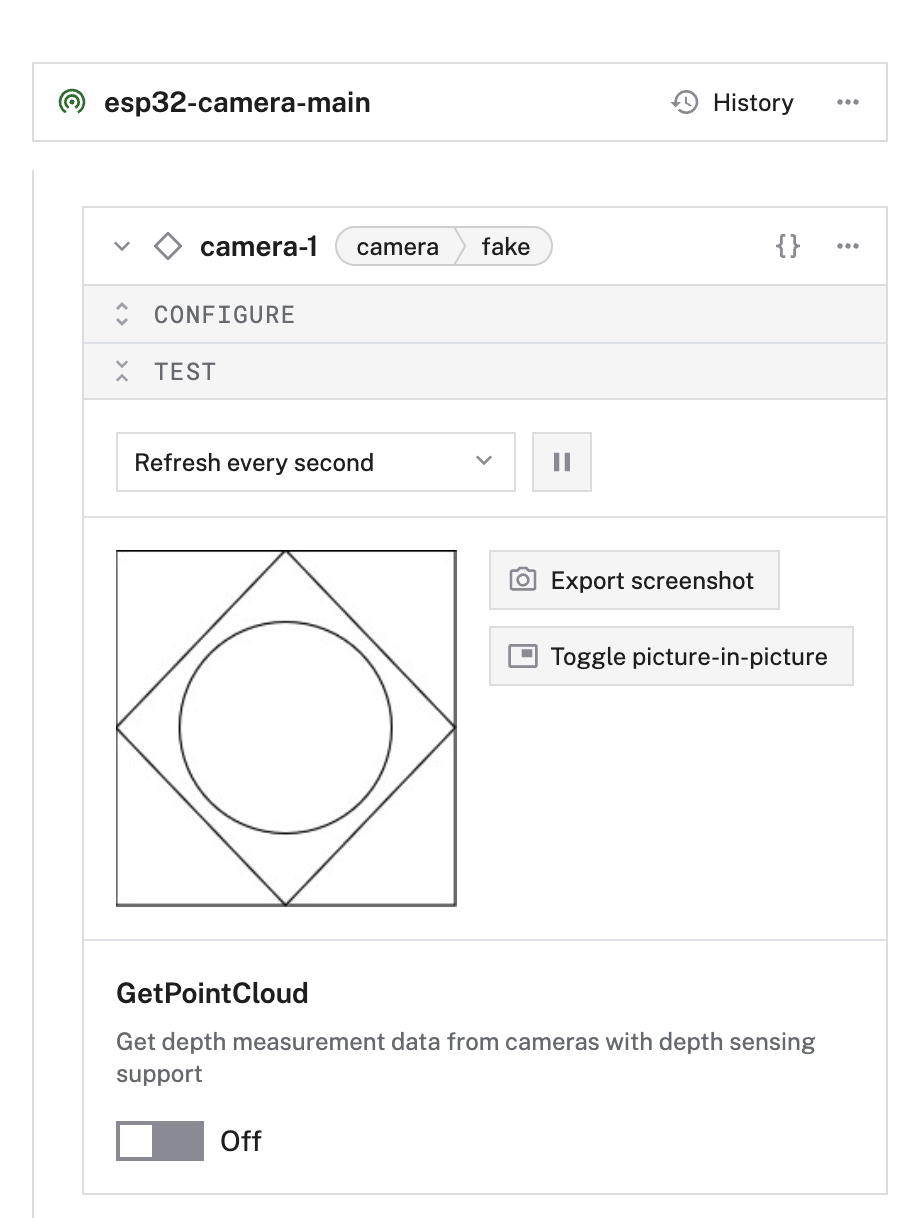Click the camera feed preview image
This screenshot has height=1218, width=920.
(x=286, y=728)
